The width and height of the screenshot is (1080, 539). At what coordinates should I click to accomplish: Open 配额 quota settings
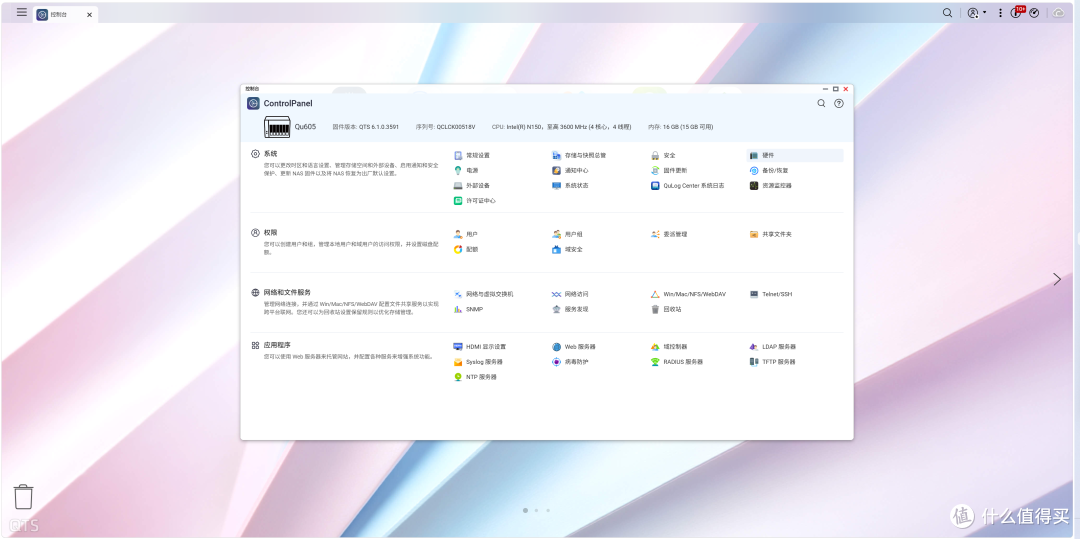466,249
